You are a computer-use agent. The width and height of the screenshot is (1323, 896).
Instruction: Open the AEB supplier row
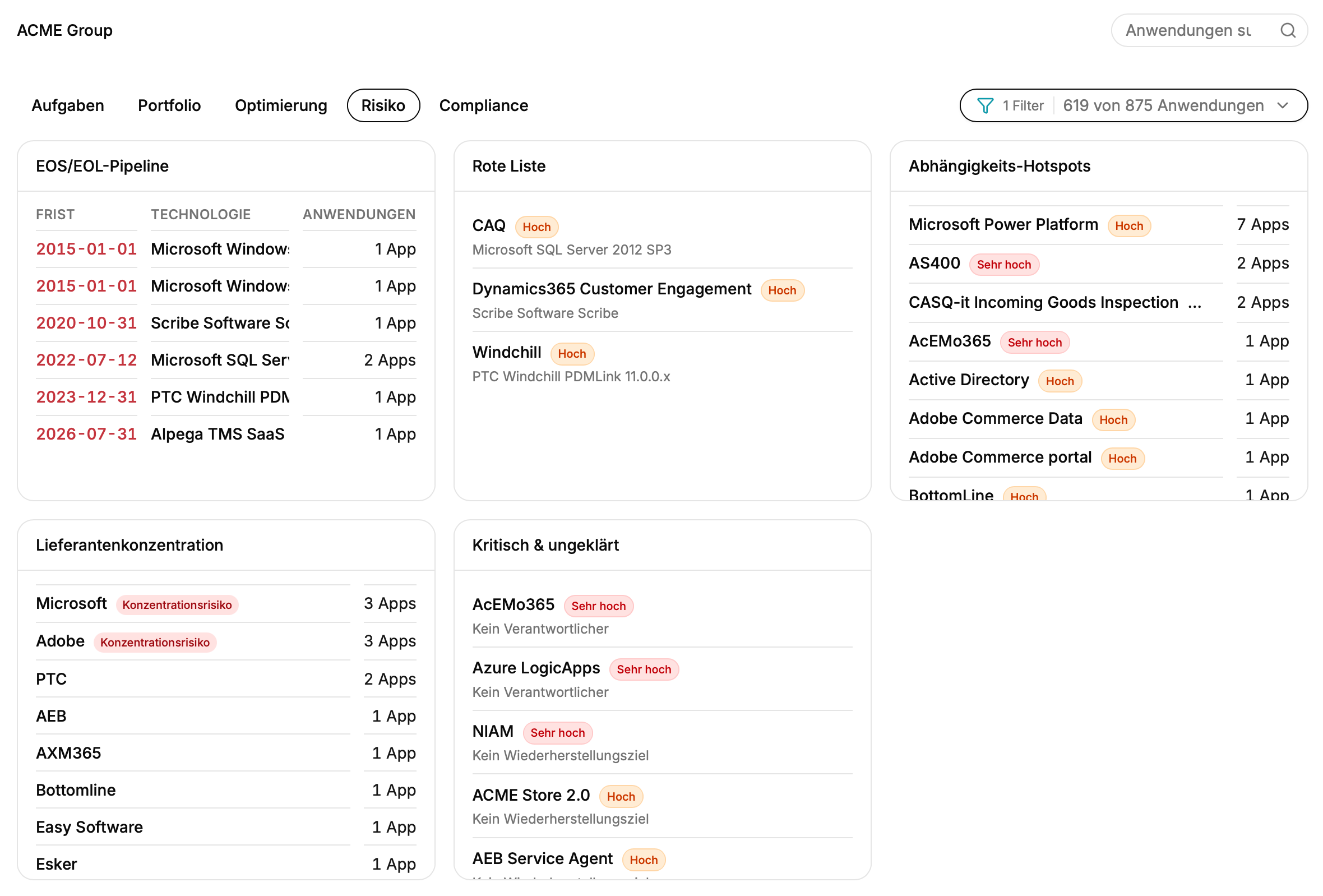226,715
